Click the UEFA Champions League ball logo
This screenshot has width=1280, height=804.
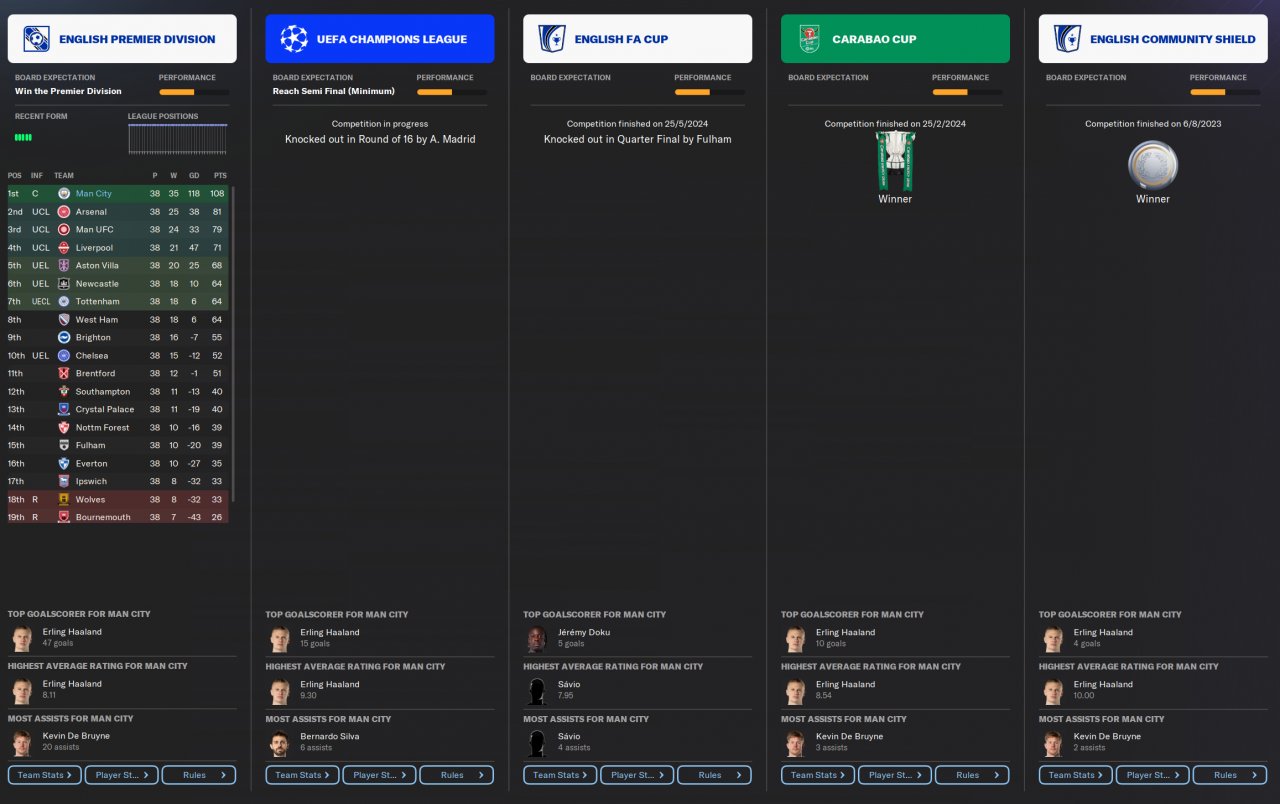click(x=294, y=39)
